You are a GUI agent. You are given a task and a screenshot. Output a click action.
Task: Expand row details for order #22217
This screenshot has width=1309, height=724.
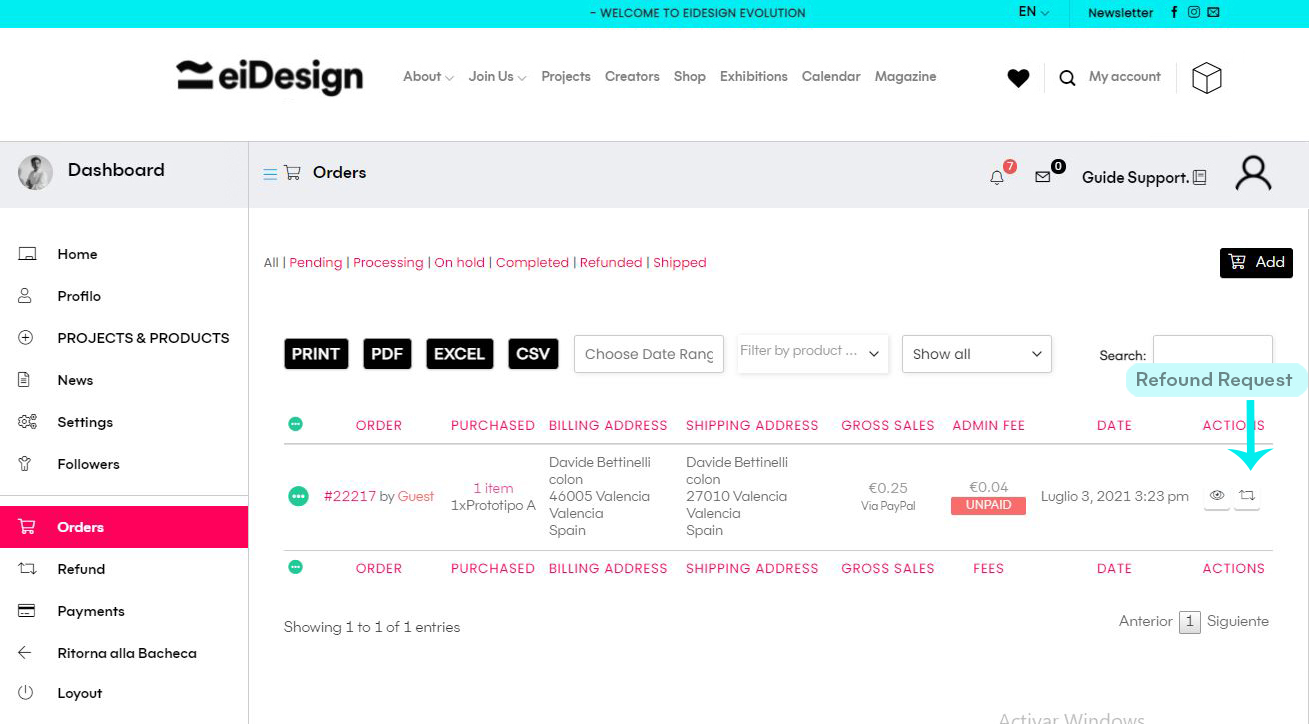(298, 496)
